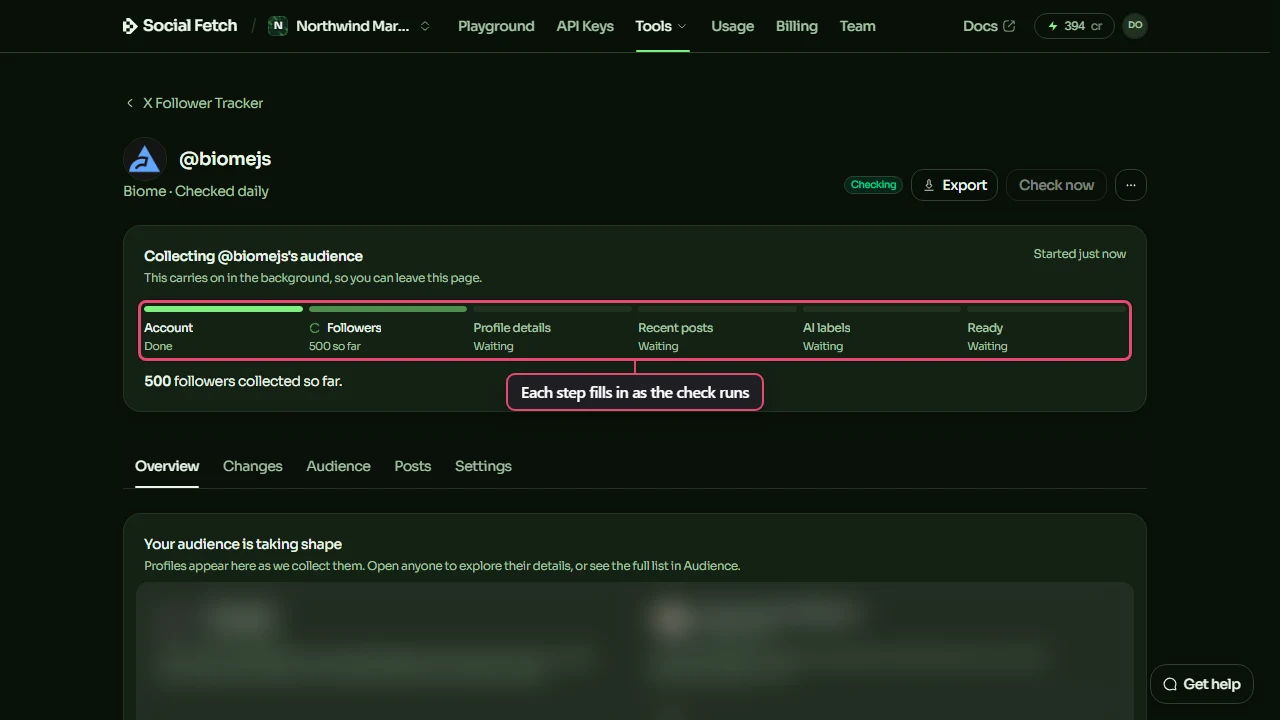Switch to the Posts tab
Viewport: 1280px width, 720px height.
tap(413, 466)
